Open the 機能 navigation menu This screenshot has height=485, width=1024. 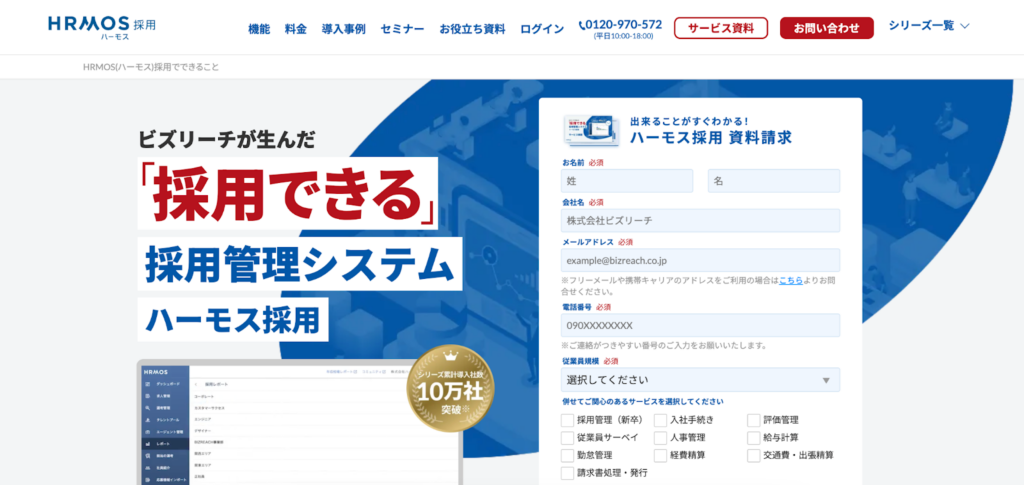[259, 29]
